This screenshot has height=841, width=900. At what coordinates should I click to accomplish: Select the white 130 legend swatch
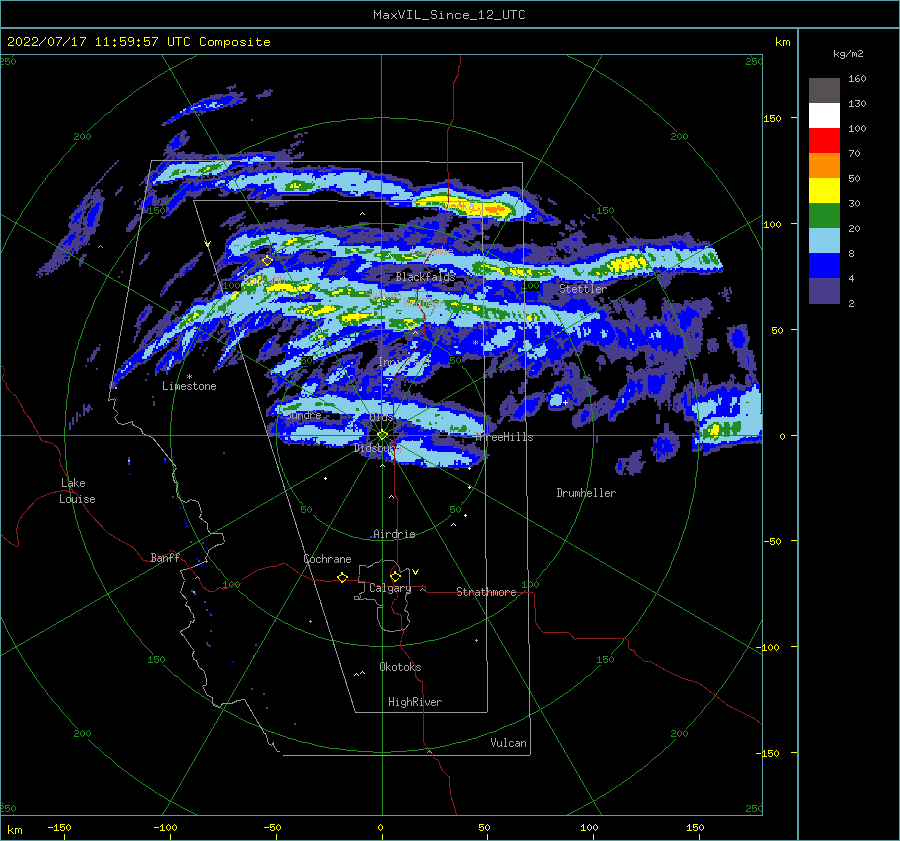[x=824, y=115]
